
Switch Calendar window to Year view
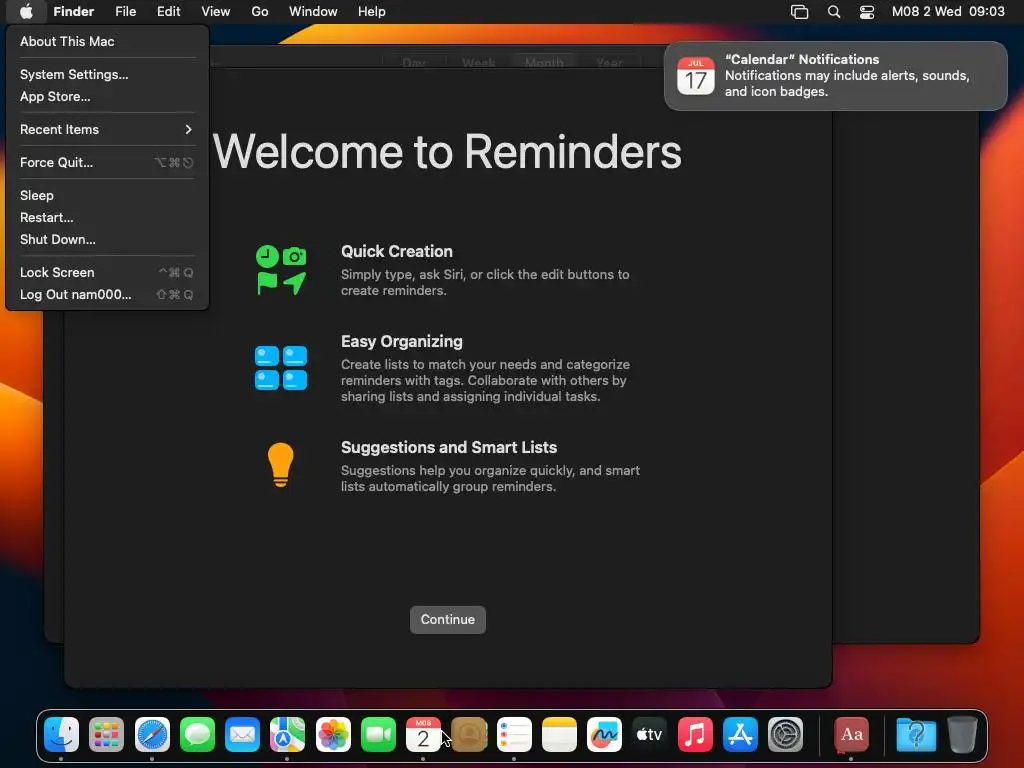(609, 62)
